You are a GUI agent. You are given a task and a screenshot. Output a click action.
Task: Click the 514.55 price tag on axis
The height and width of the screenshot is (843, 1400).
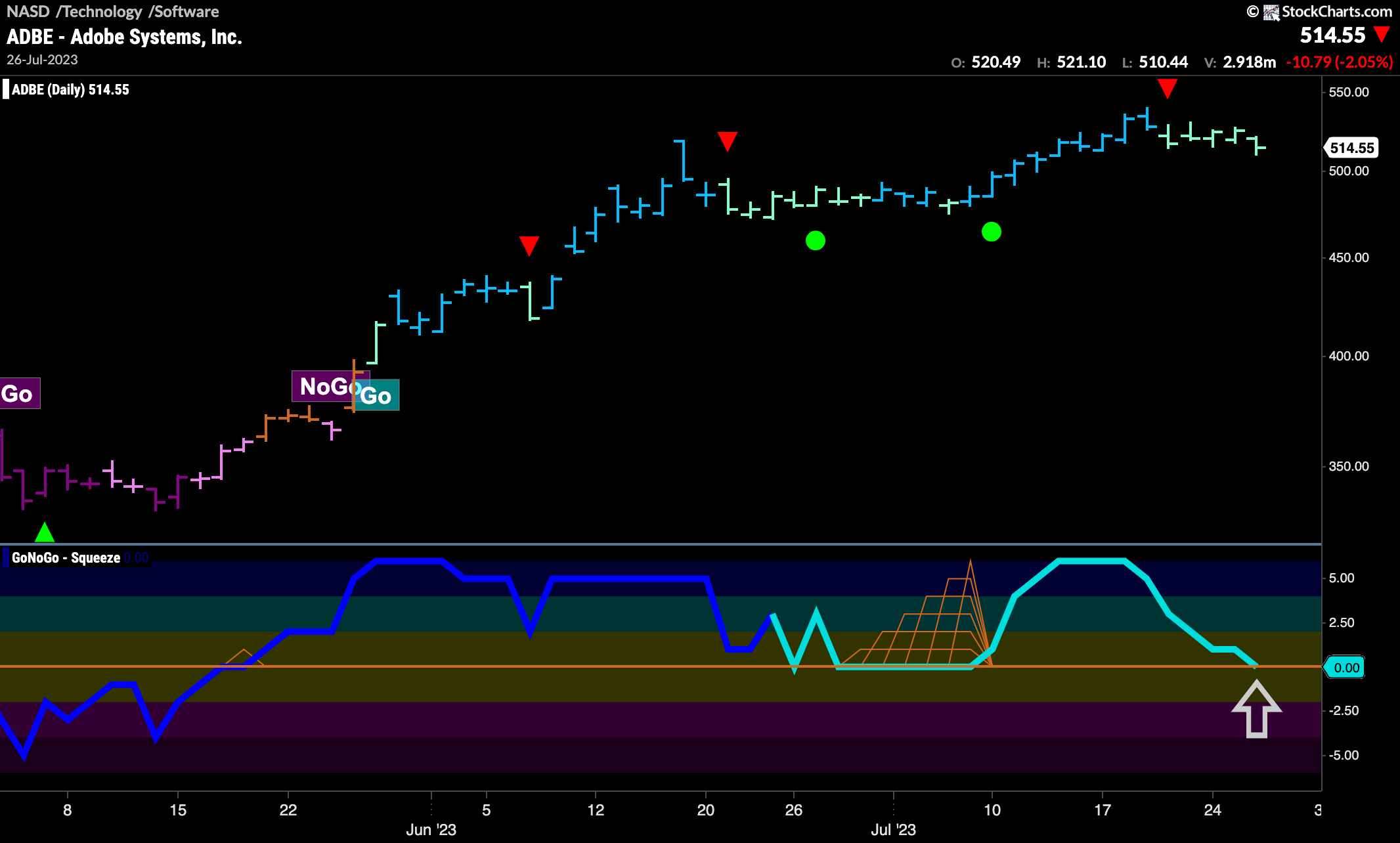pyautogui.click(x=1350, y=148)
